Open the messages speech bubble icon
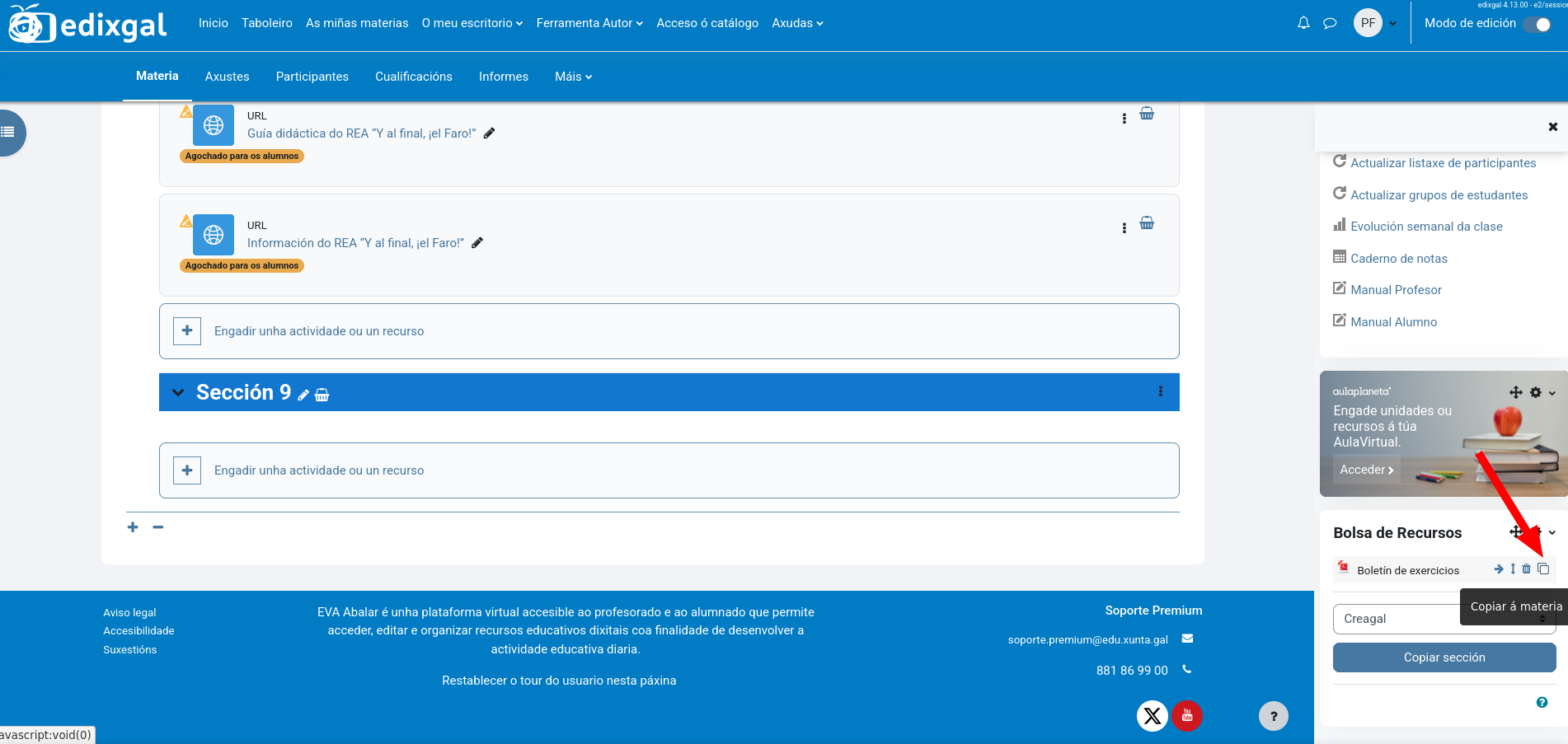The image size is (1568, 744). tap(1330, 23)
